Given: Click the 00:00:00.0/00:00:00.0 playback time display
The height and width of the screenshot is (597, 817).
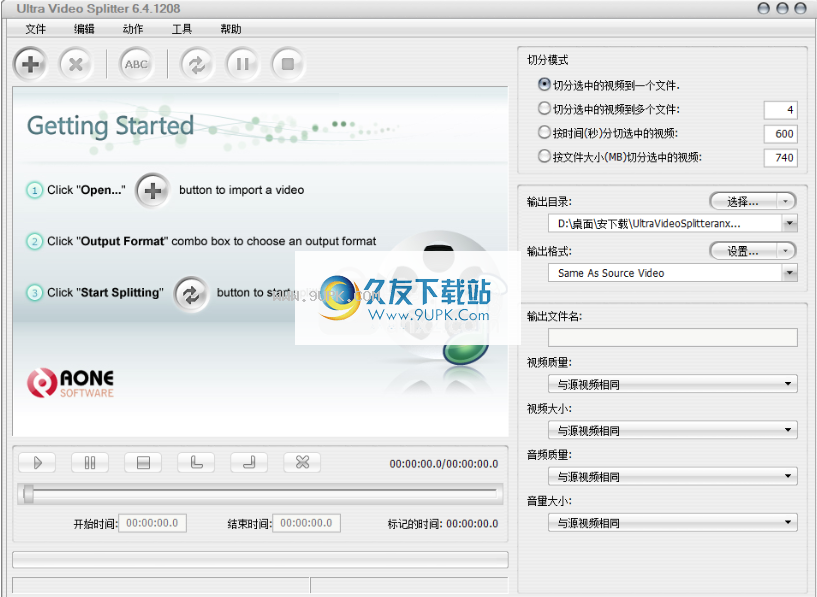Looking at the screenshot, I should 444,464.
